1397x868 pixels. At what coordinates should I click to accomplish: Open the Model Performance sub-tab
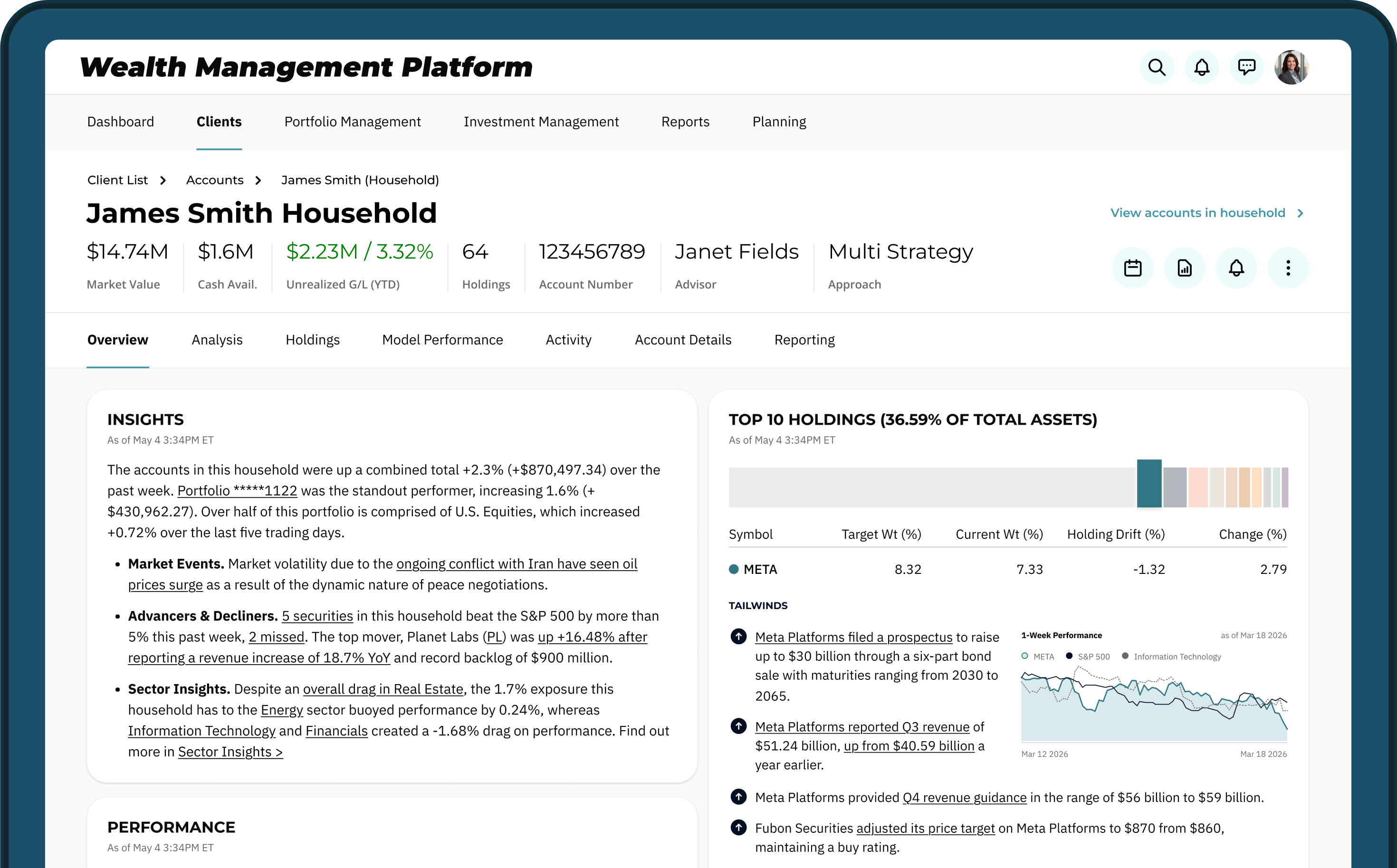coord(442,340)
